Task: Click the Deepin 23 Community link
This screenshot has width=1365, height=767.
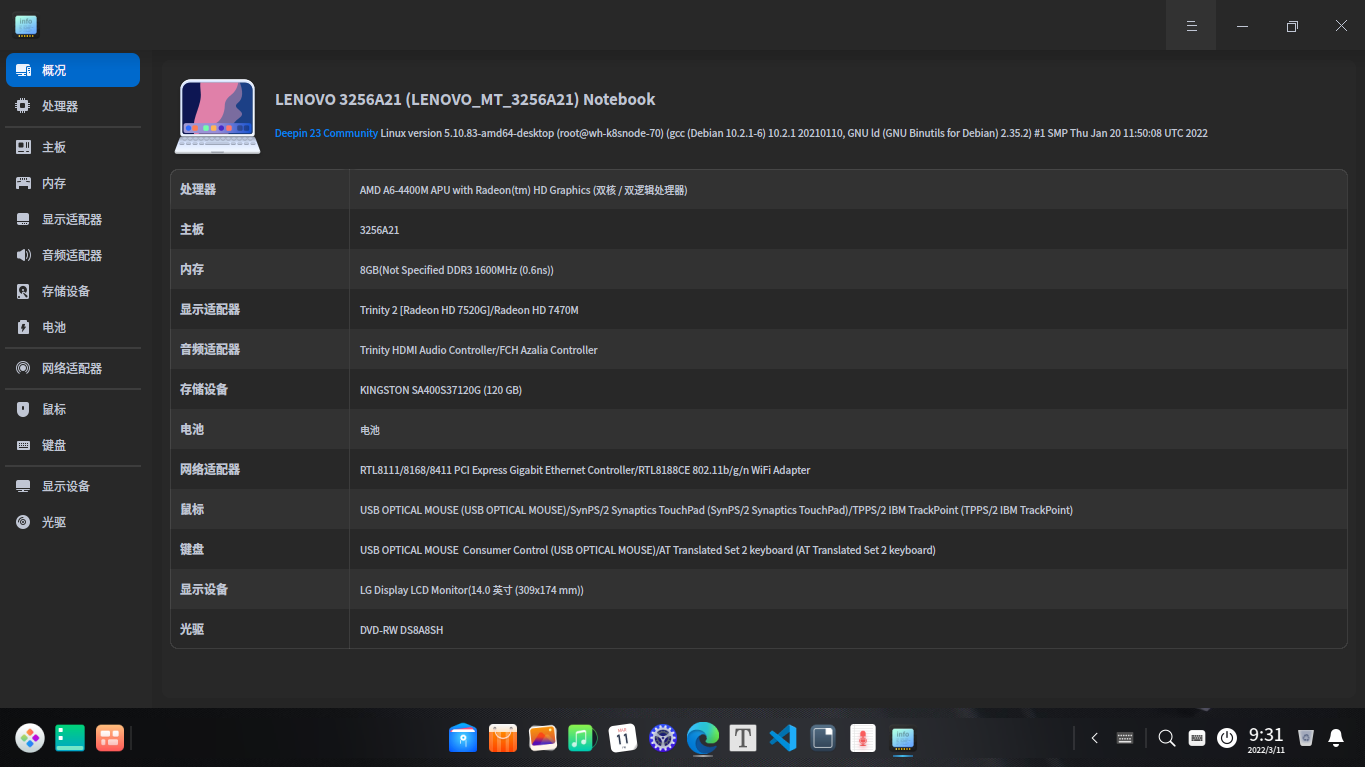Action: (x=326, y=133)
